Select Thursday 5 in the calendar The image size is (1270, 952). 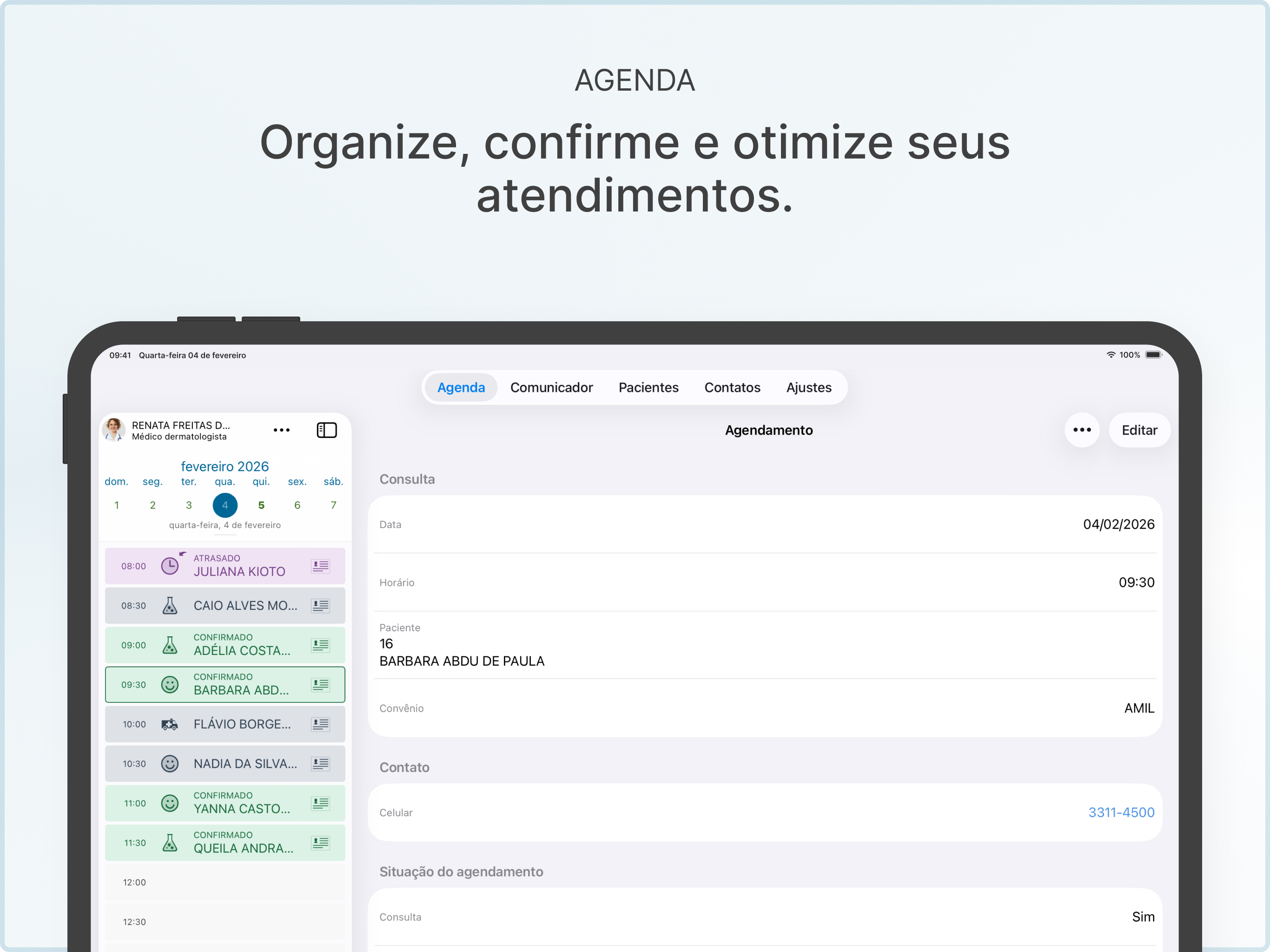click(x=261, y=505)
